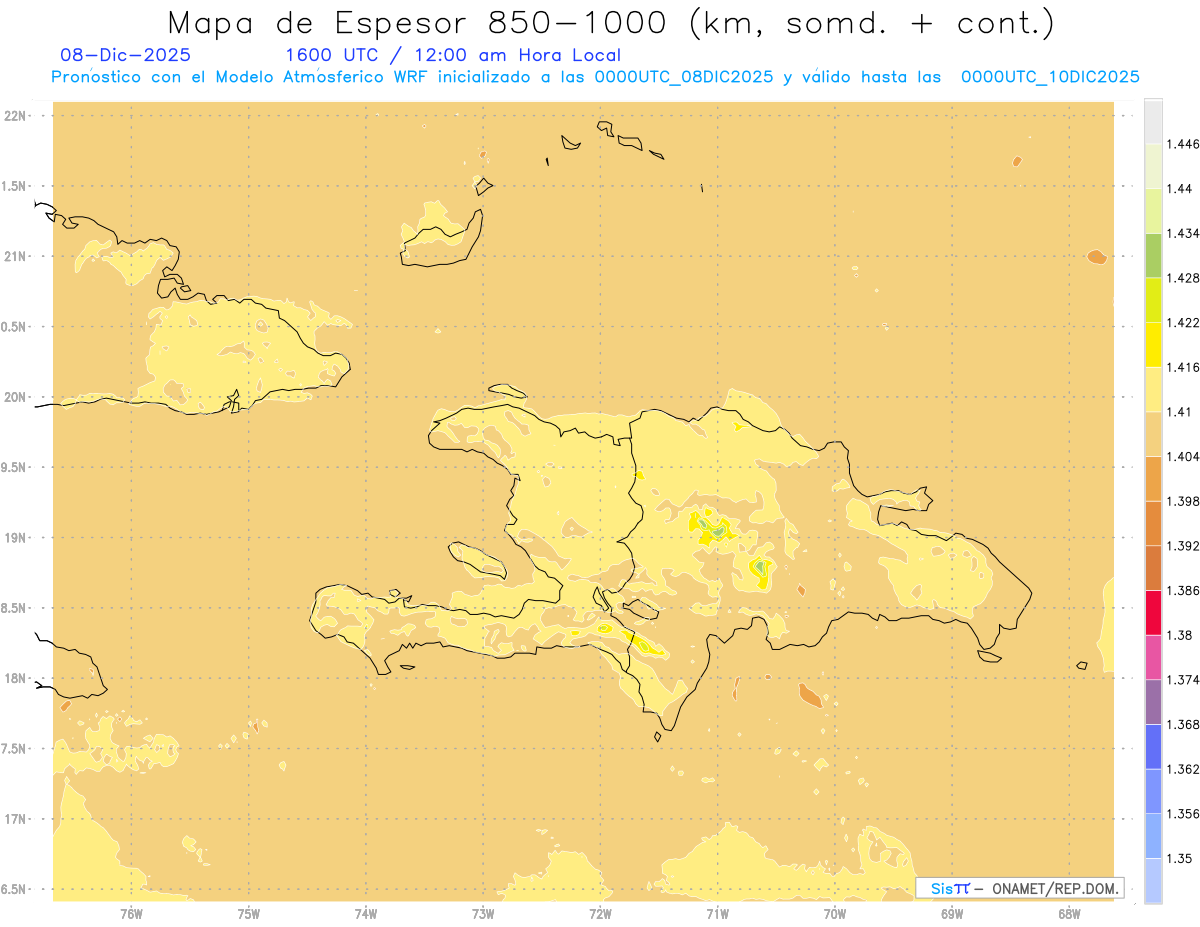The width and height of the screenshot is (1200, 927).
Task: Click the '71W' longitude label
Action: click(717, 914)
